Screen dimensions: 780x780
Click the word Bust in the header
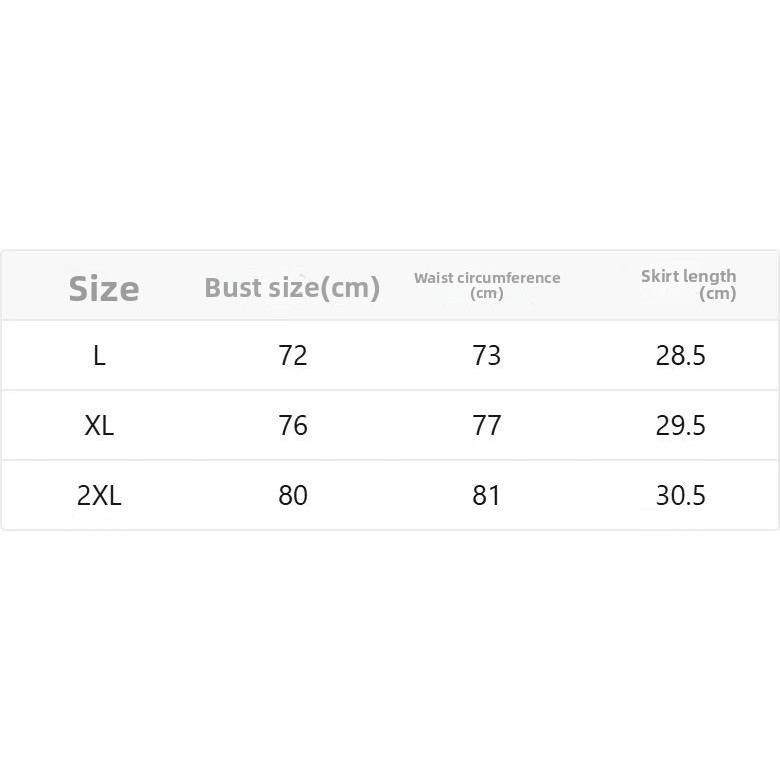[234, 288]
